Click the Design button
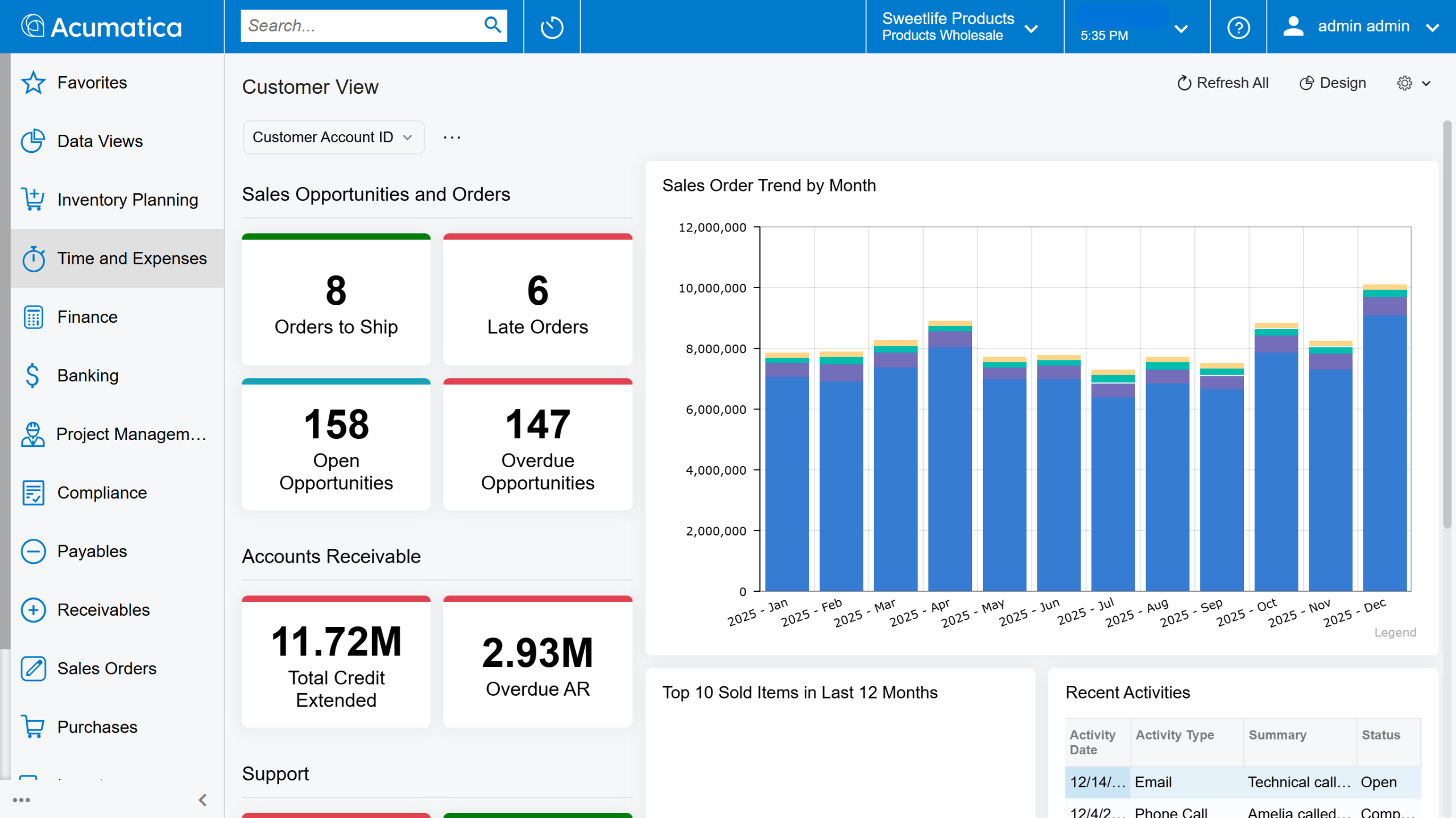 1333,83
